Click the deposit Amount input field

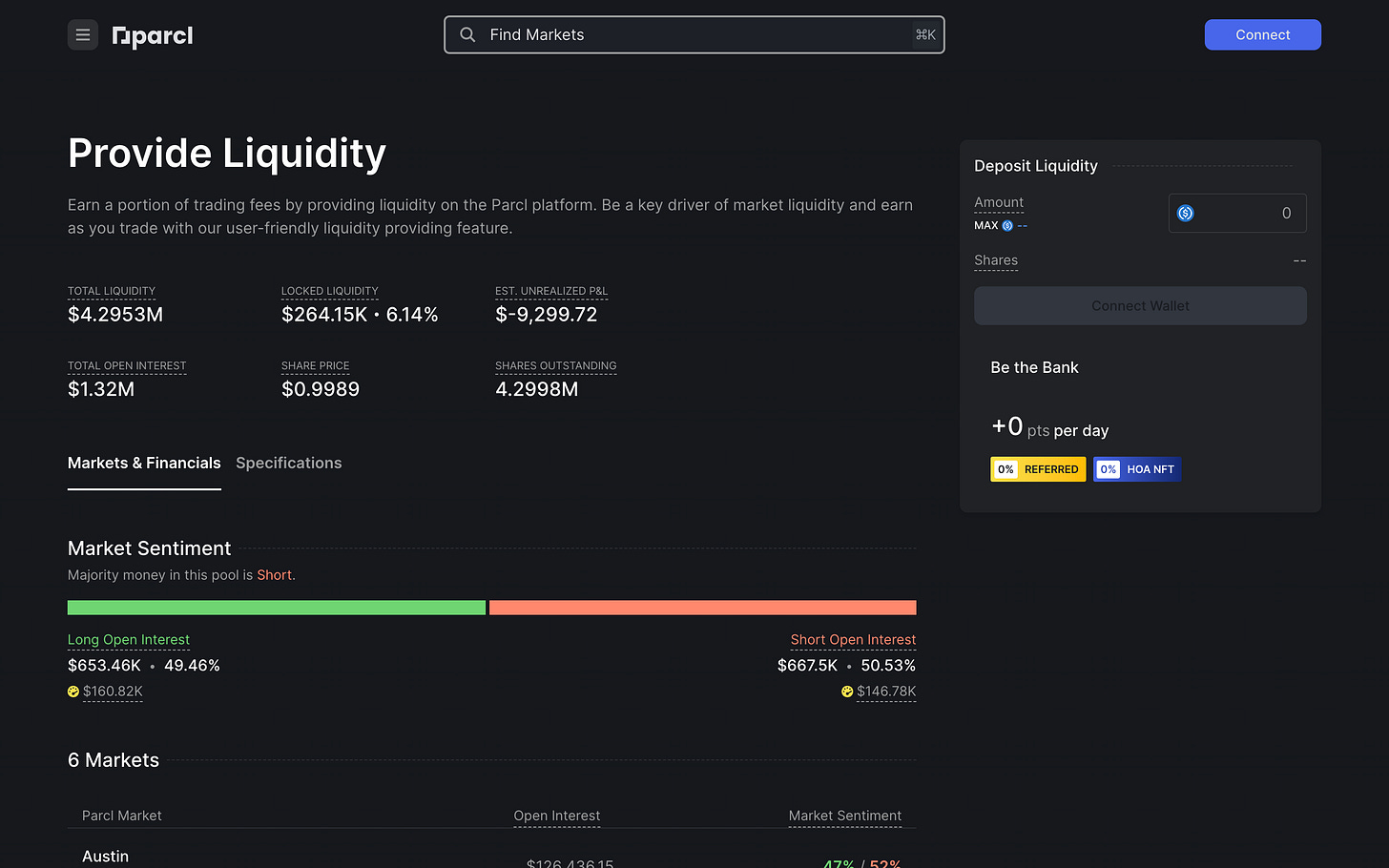[1237, 213]
